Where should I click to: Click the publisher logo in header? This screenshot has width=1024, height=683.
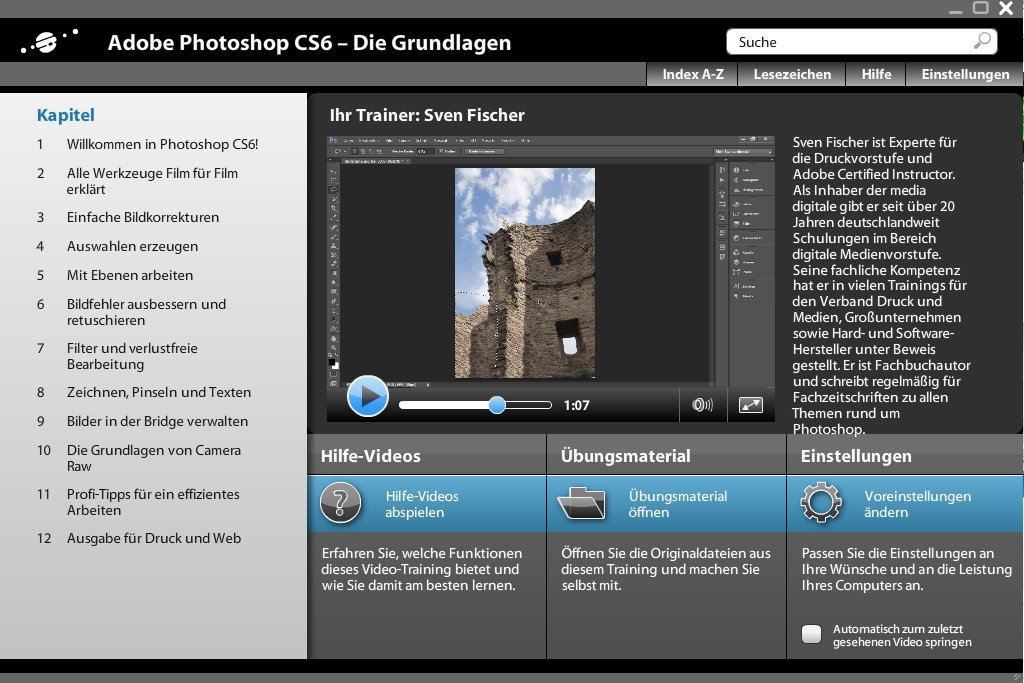[49, 42]
